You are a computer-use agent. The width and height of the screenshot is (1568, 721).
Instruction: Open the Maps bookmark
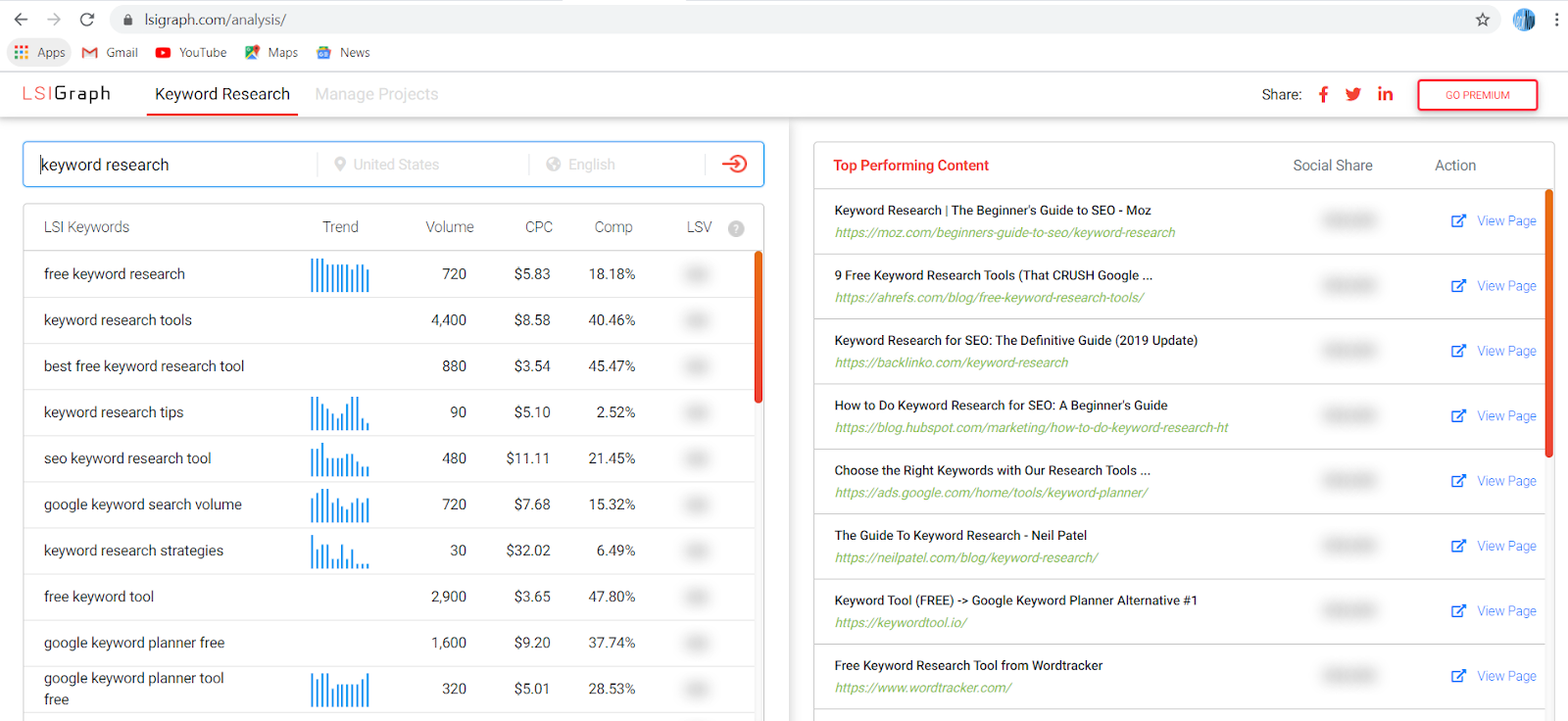click(271, 53)
